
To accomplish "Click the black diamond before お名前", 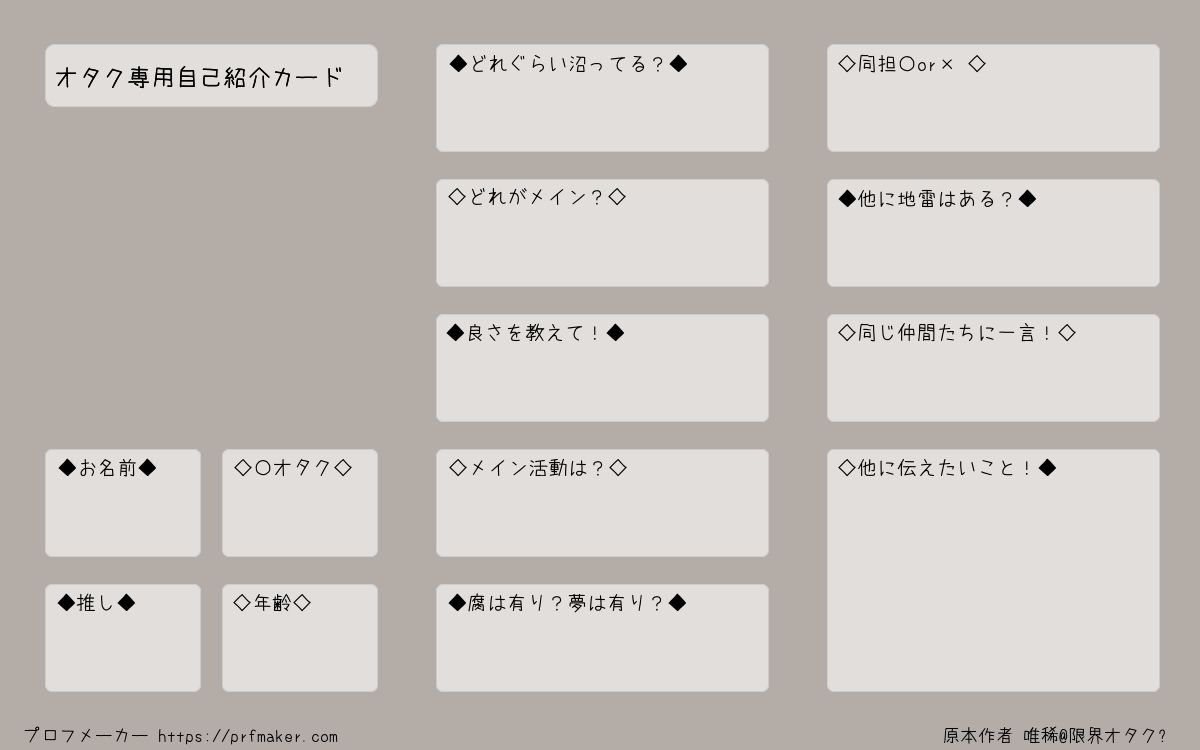I will pyautogui.click(x=67, y=468).
